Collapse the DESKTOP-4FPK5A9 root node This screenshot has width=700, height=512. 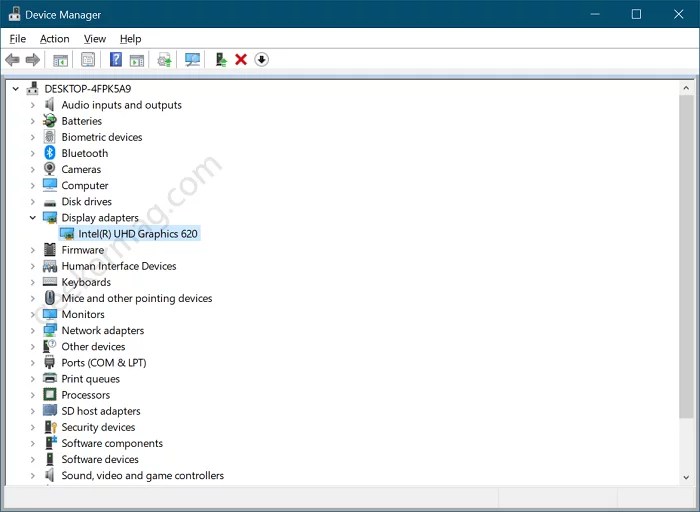16,88
